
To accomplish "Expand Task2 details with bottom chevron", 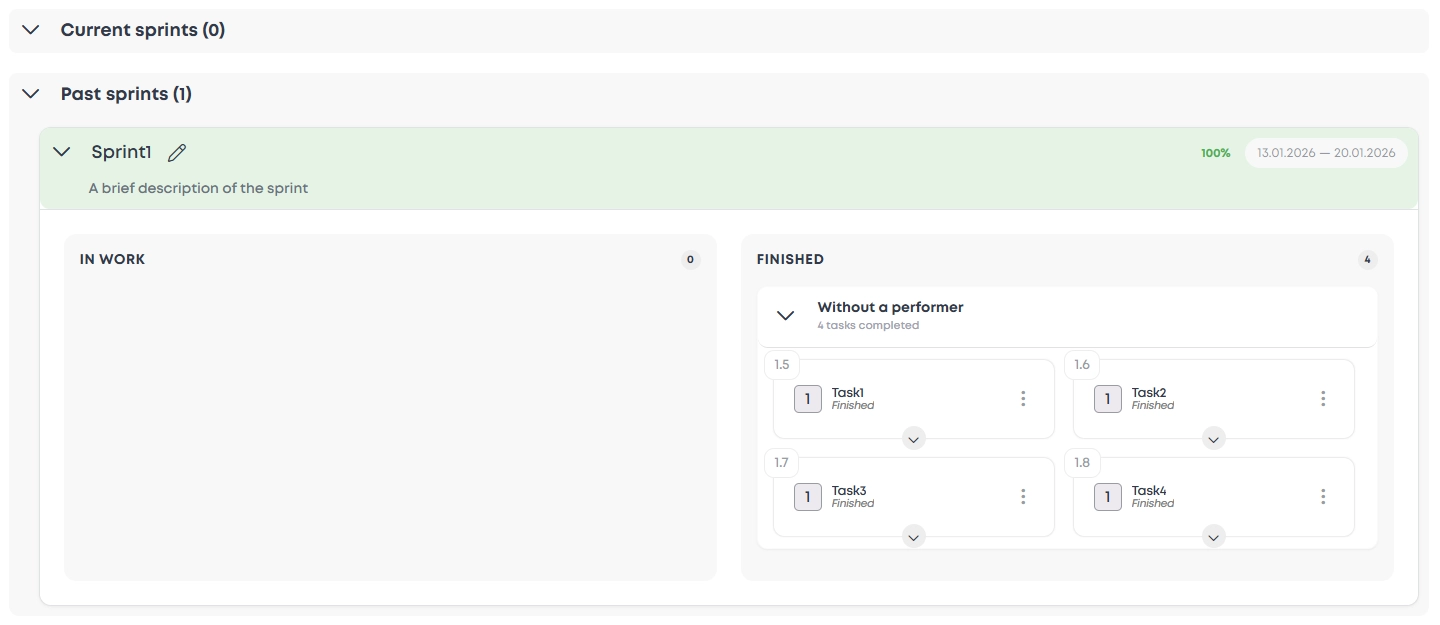I will click(x=1213, y=439).
